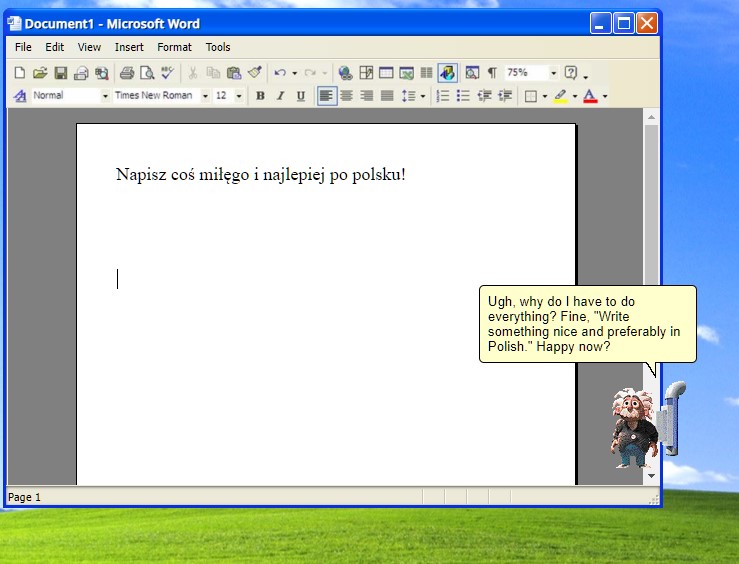Open Tables and Borders toolbar
739x564 pixels.
click(x=366, y=73)
